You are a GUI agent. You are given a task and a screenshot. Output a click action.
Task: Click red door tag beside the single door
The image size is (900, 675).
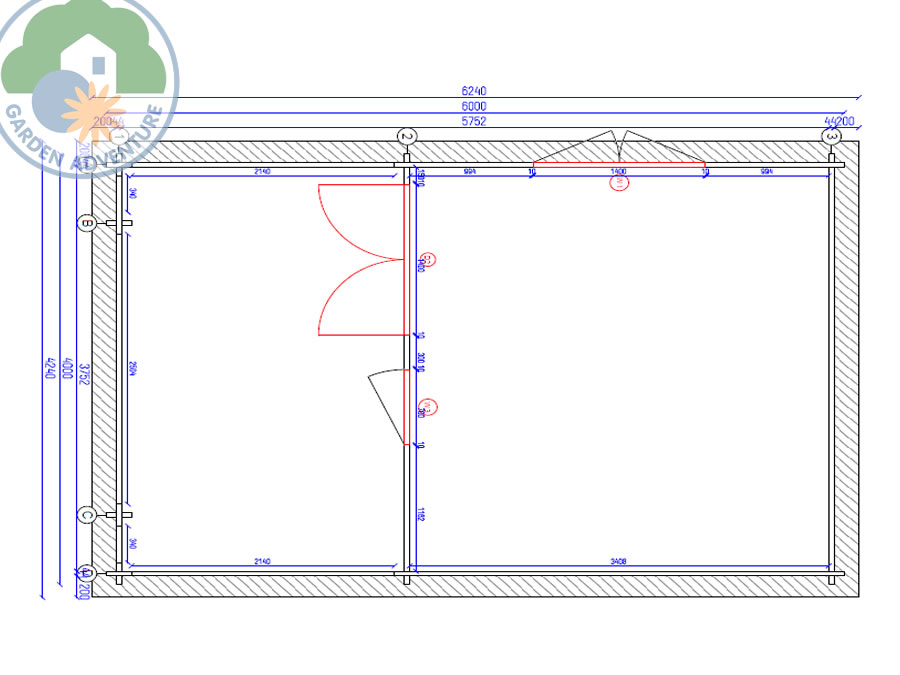[426, 407]
